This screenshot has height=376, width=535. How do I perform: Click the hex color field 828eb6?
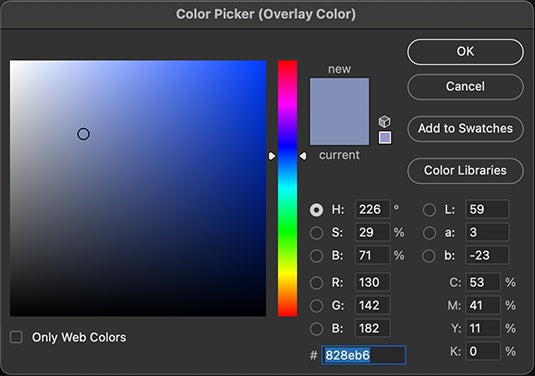(363, 355)
